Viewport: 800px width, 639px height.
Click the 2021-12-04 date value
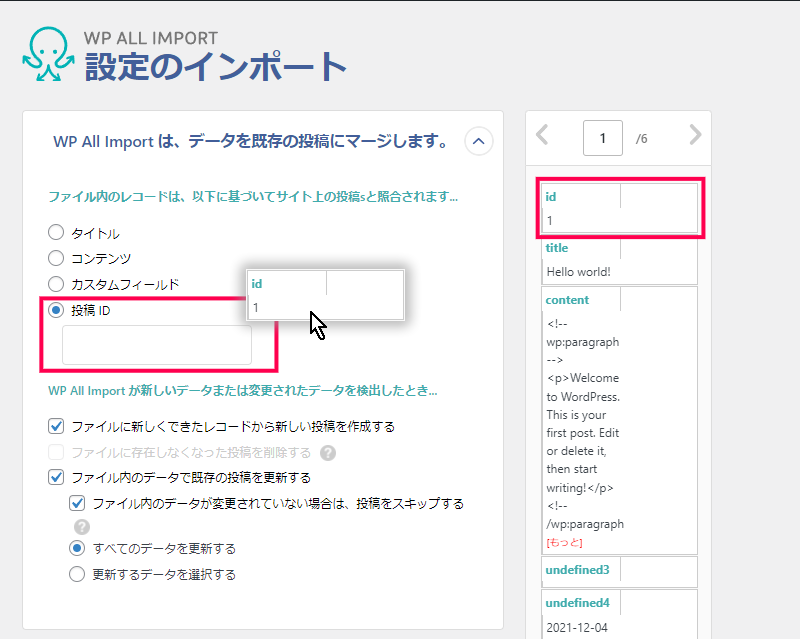pyautogui.click(x=577, y=628)
